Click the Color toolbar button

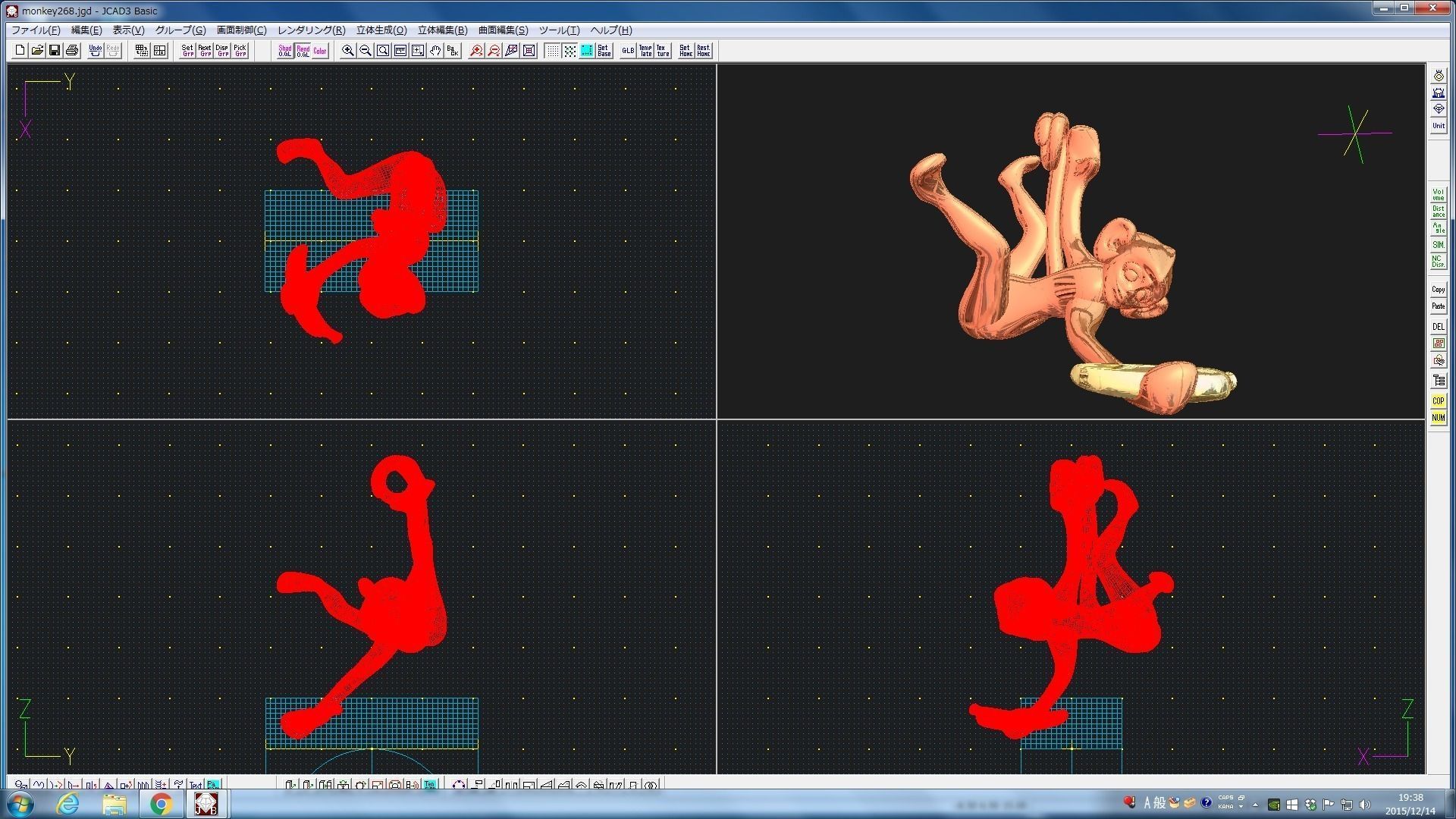coord(320,51)
